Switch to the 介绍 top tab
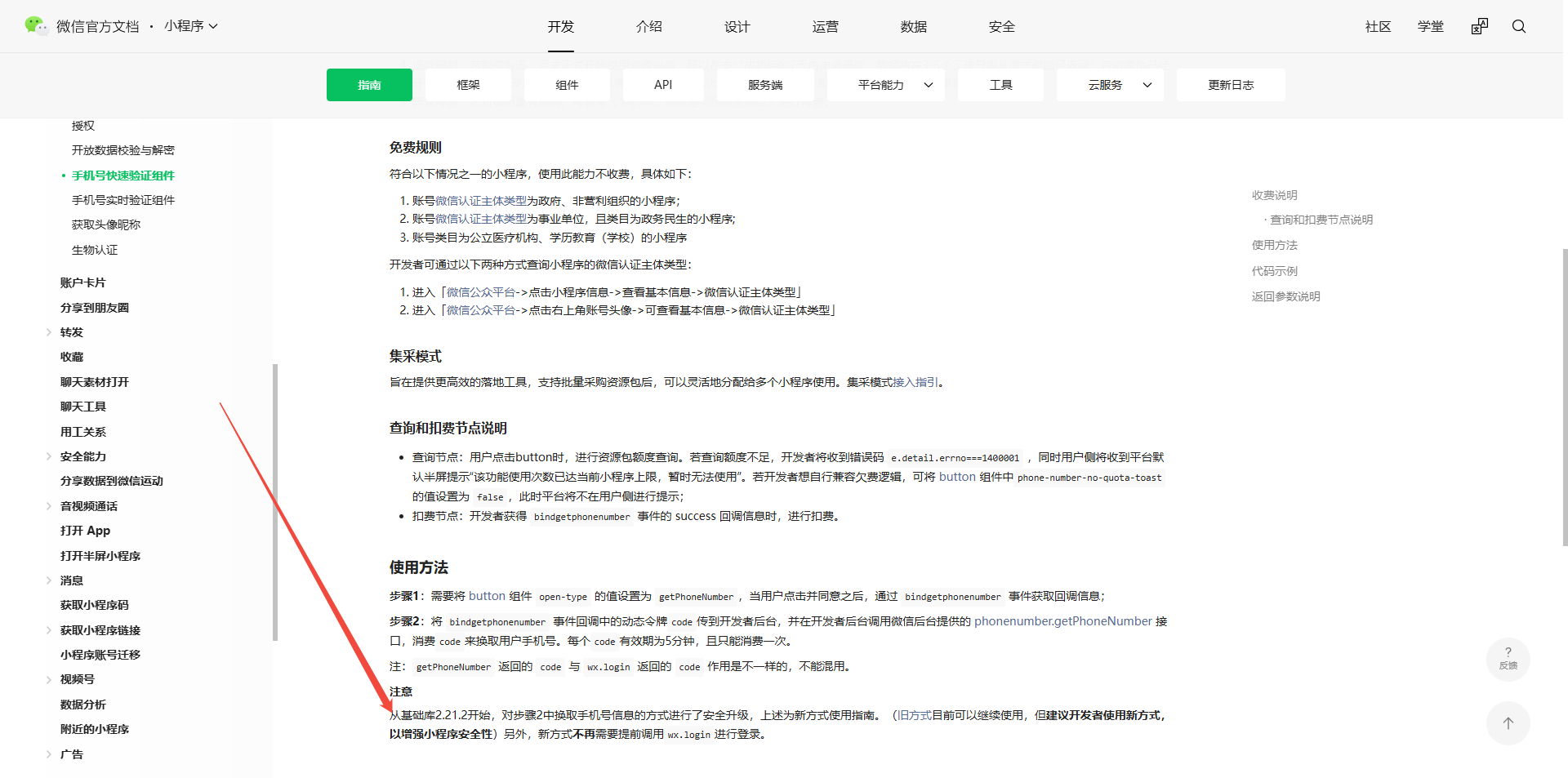 click(649, 26)
